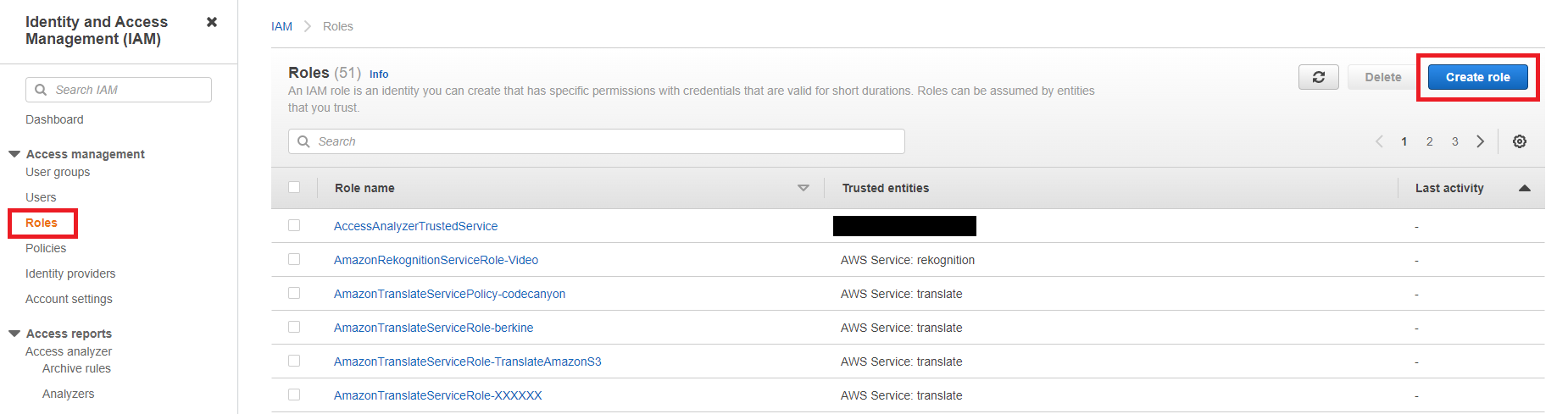
Task: Open the table preferences gear icon
Action: coord(1520,141)
